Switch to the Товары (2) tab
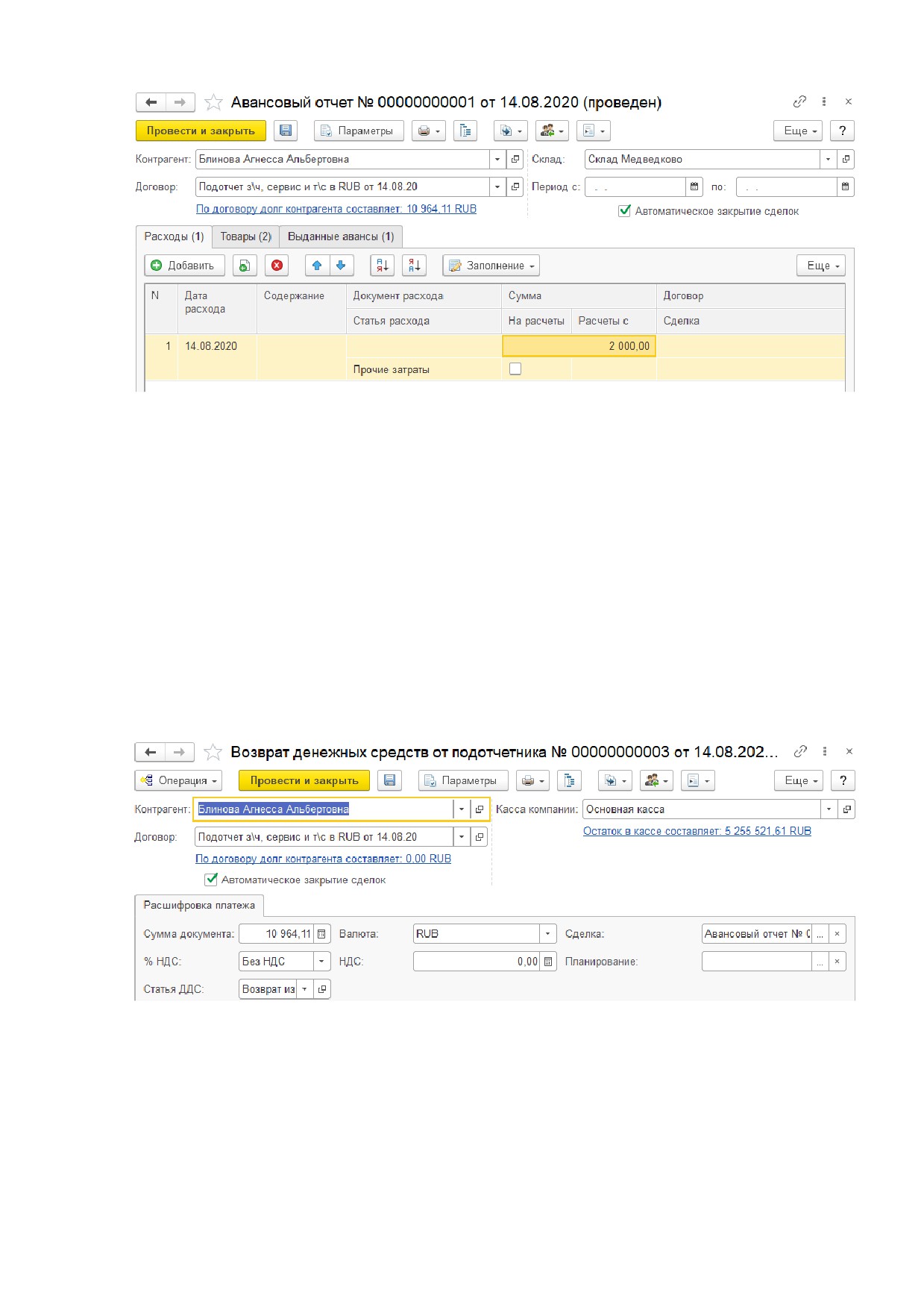This screenshot has width=924, height=1307. coord(246,236)
